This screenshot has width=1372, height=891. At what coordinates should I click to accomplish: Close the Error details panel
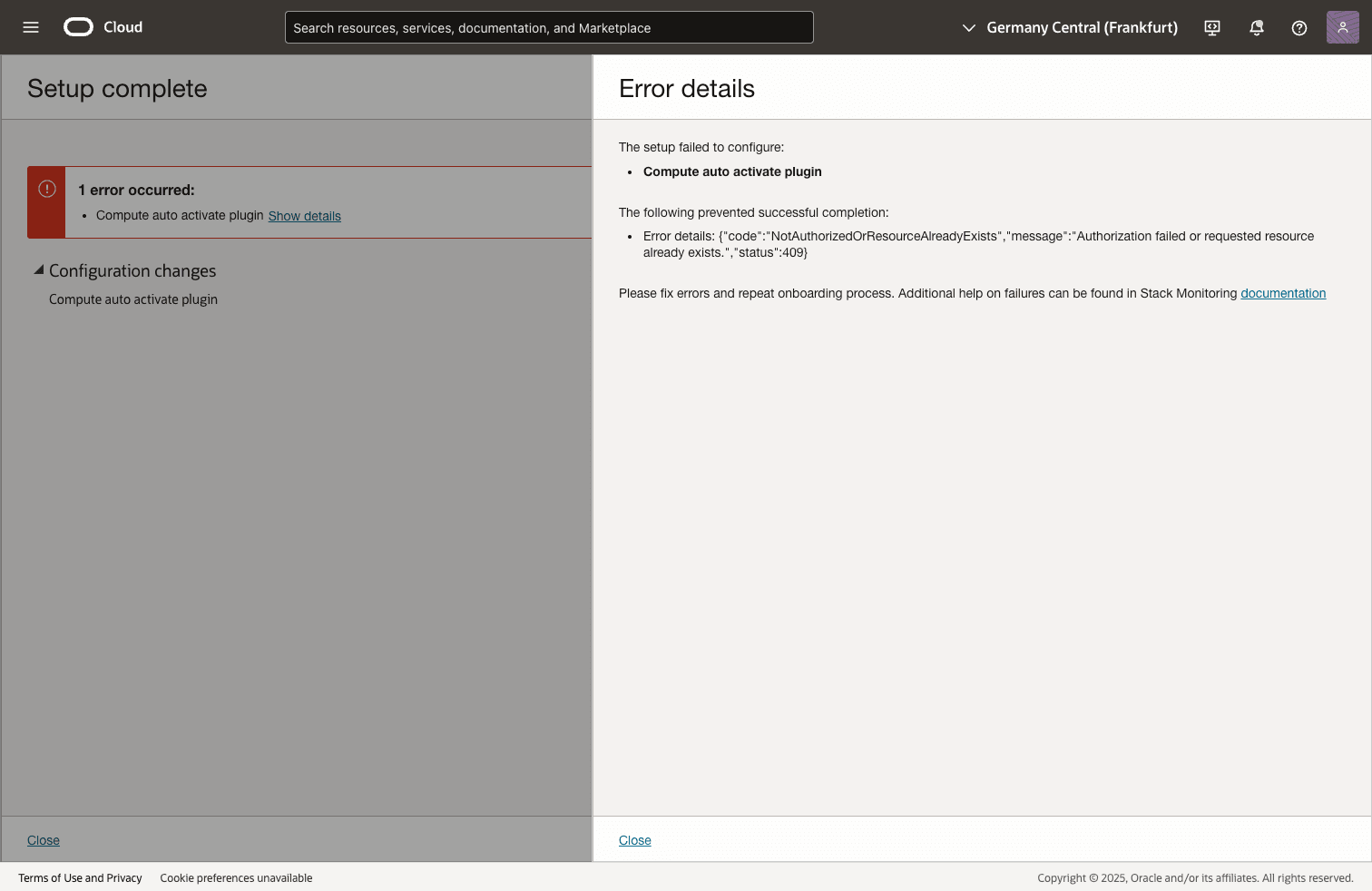point(634,840)
